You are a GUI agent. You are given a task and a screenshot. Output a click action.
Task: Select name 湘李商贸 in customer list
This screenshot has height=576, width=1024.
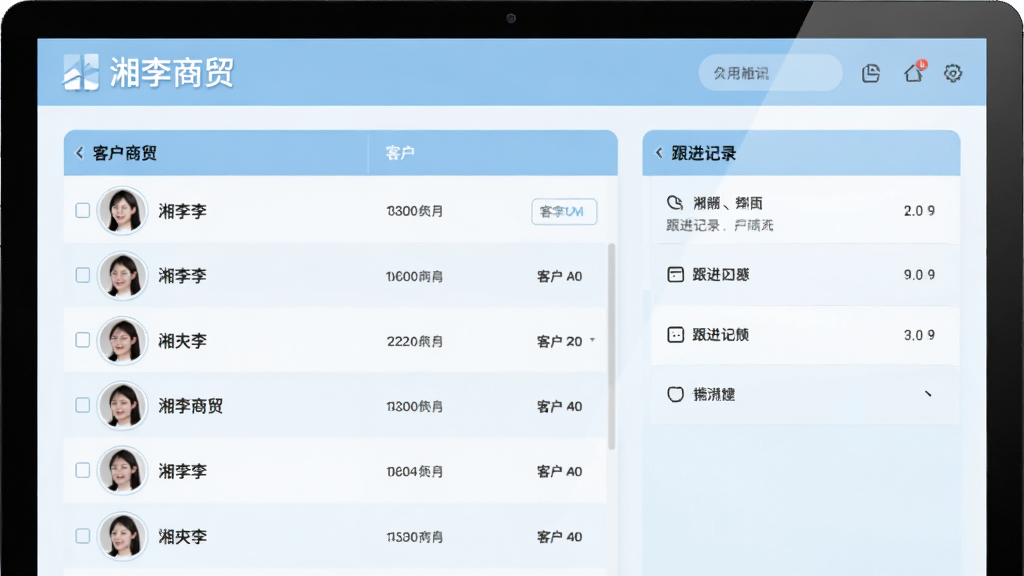point(191,406)
